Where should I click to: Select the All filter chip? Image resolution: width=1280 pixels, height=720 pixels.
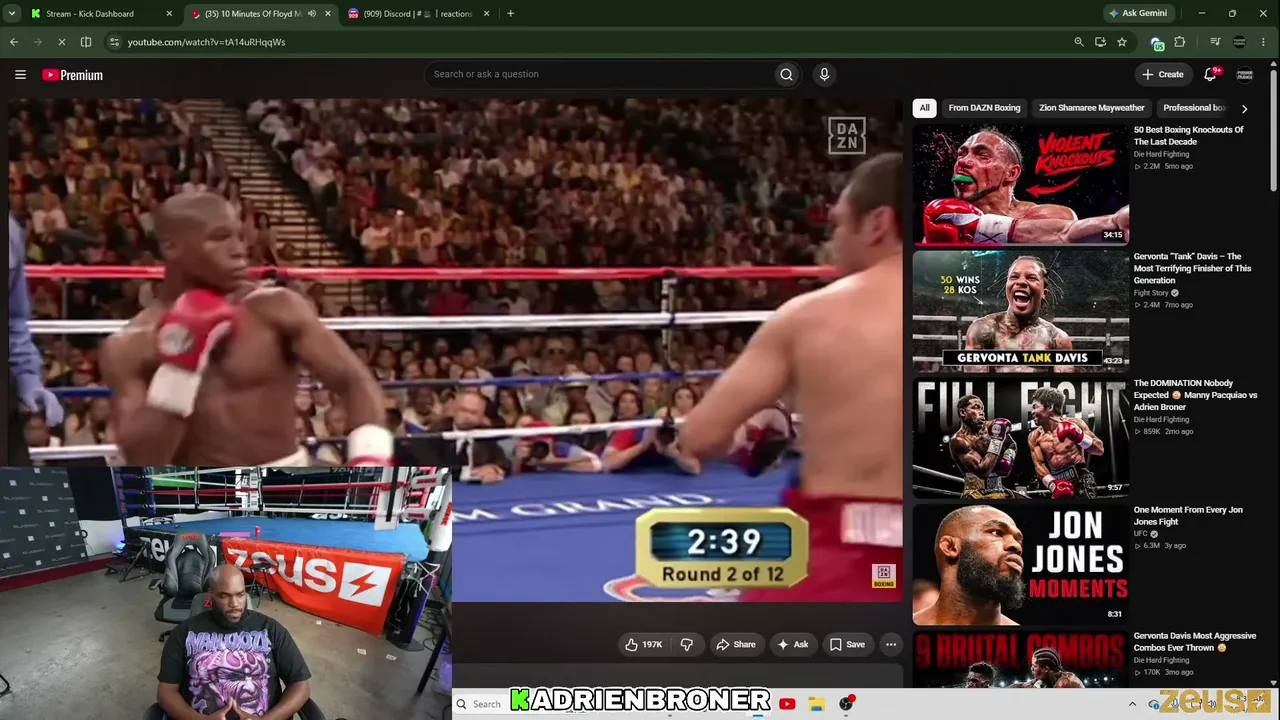925,108
